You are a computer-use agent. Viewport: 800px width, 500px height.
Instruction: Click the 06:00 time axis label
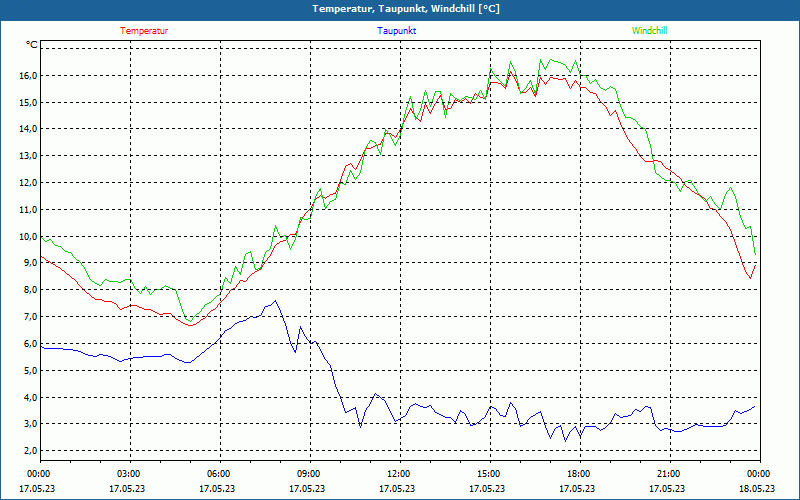(220, 474)
